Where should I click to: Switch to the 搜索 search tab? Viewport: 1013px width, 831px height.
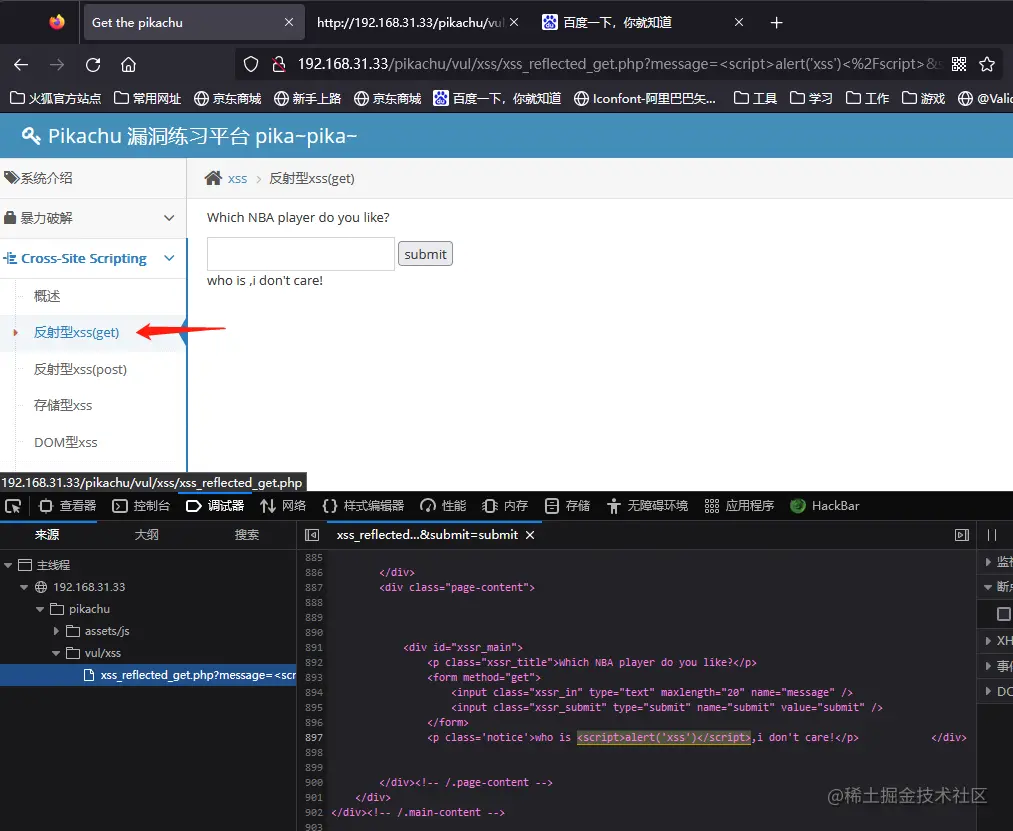[247, 534]
